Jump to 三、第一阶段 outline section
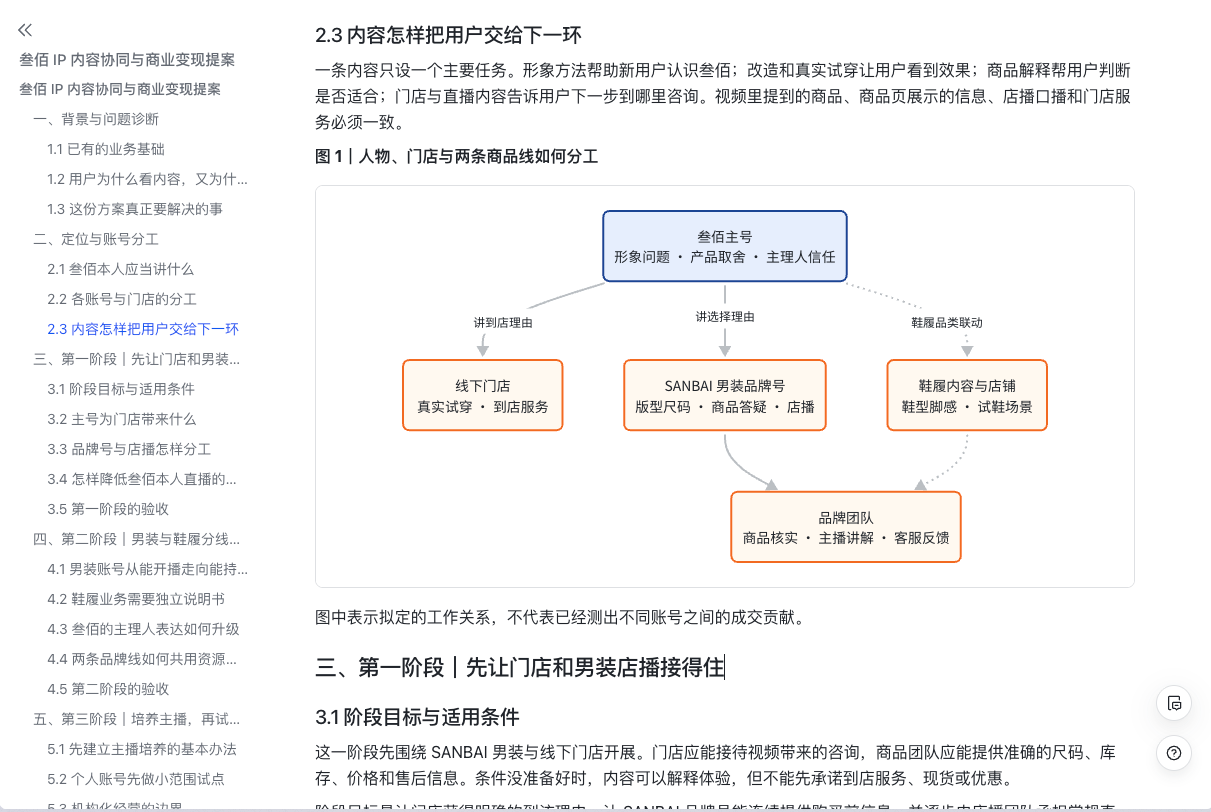 pyautogui.click(x=136, y=359)
